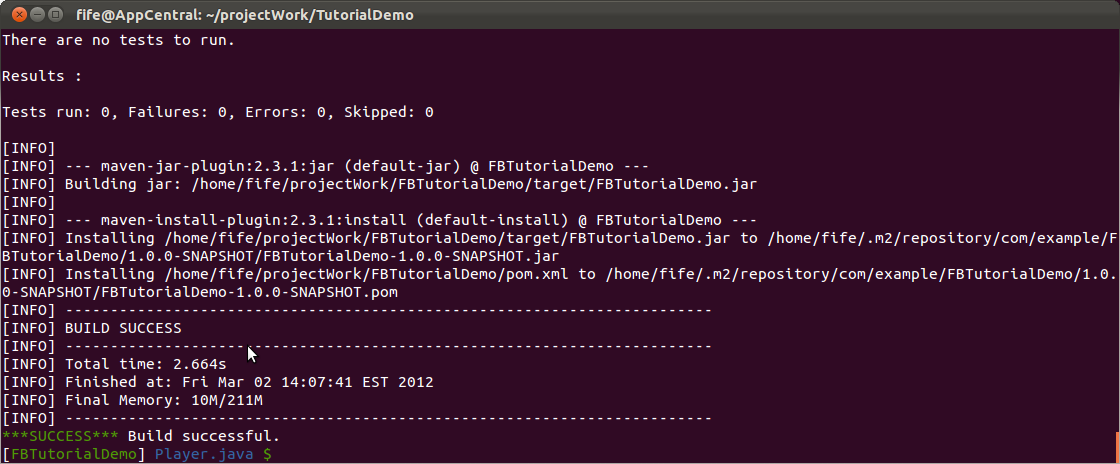Click the Building jar path line
The image size is (1120, 464).
point(379,184)
